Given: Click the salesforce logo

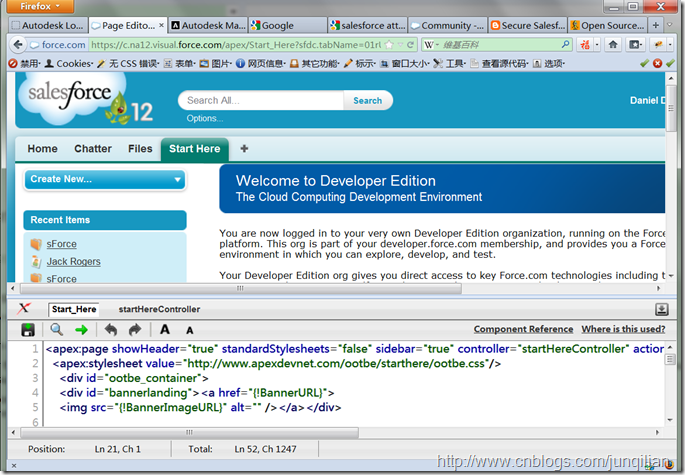Looking at the screenshot, I should click(70, 97).
